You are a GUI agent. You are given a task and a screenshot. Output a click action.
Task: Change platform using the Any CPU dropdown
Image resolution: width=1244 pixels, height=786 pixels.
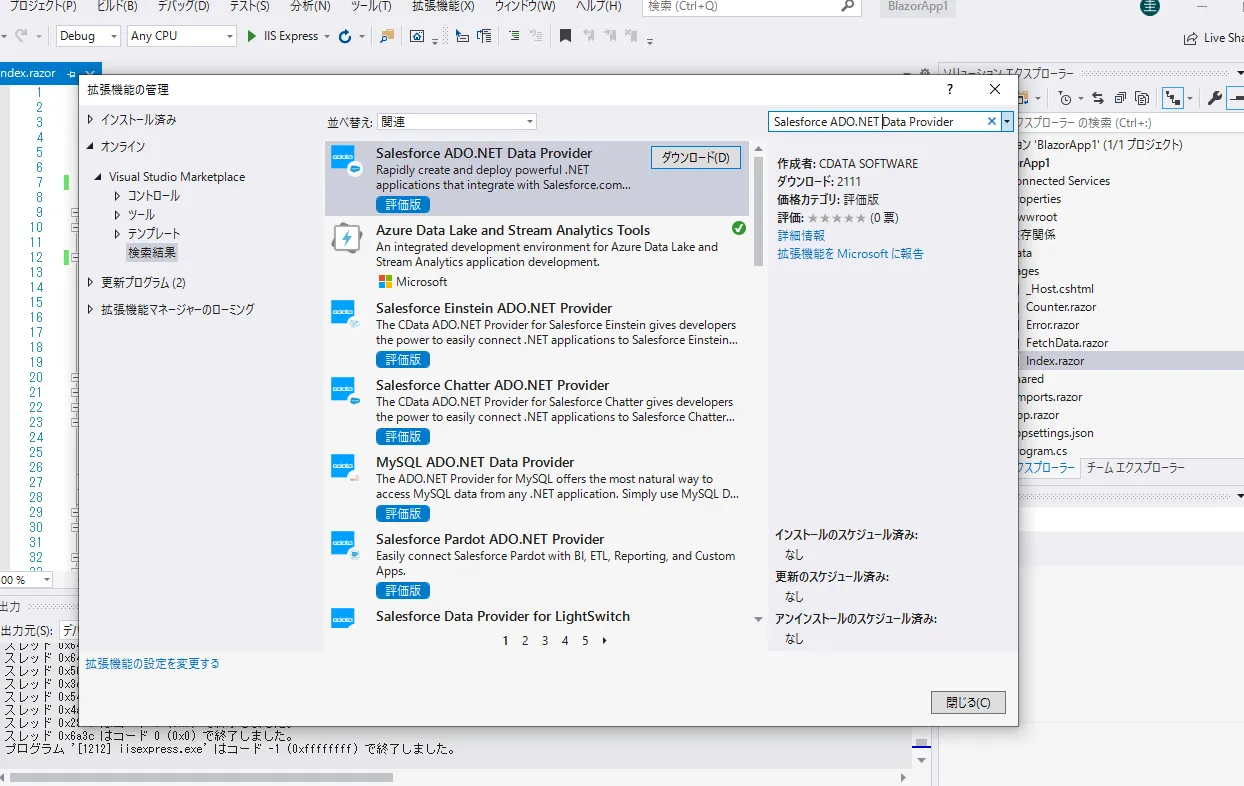tap(180, 35)
